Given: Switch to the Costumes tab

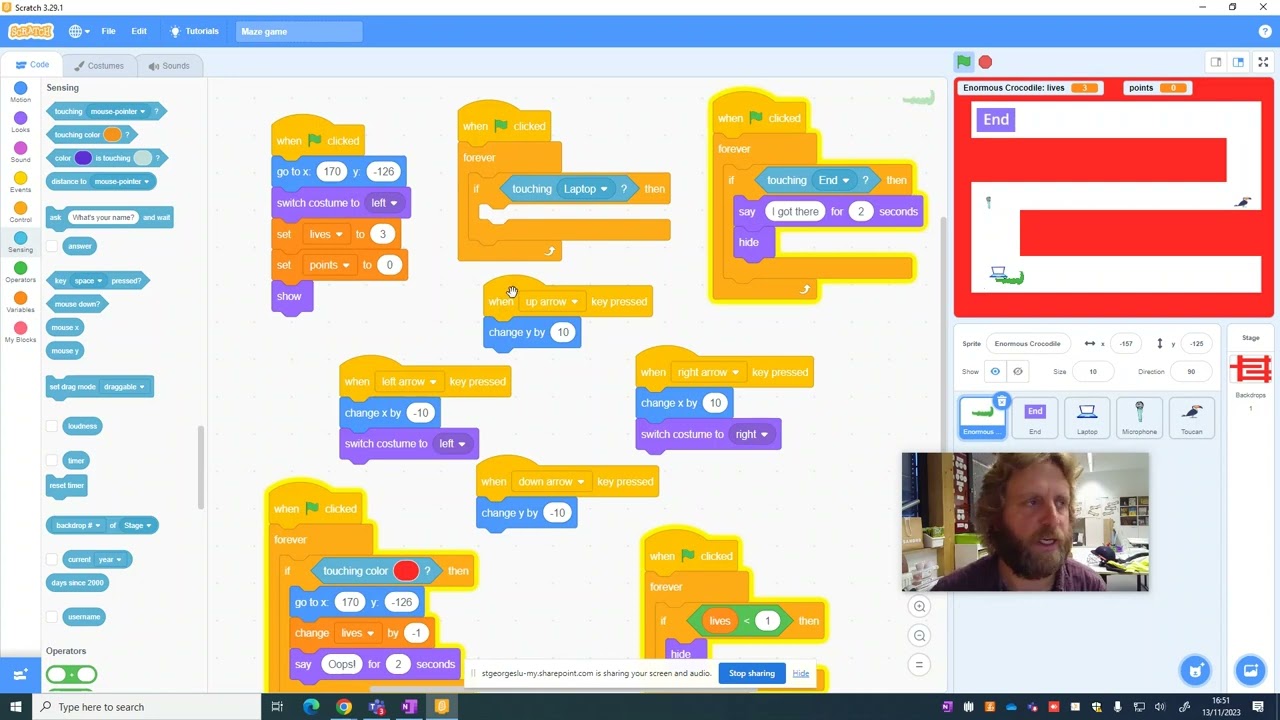Looking at the screenshot, I should click(98, 66).
